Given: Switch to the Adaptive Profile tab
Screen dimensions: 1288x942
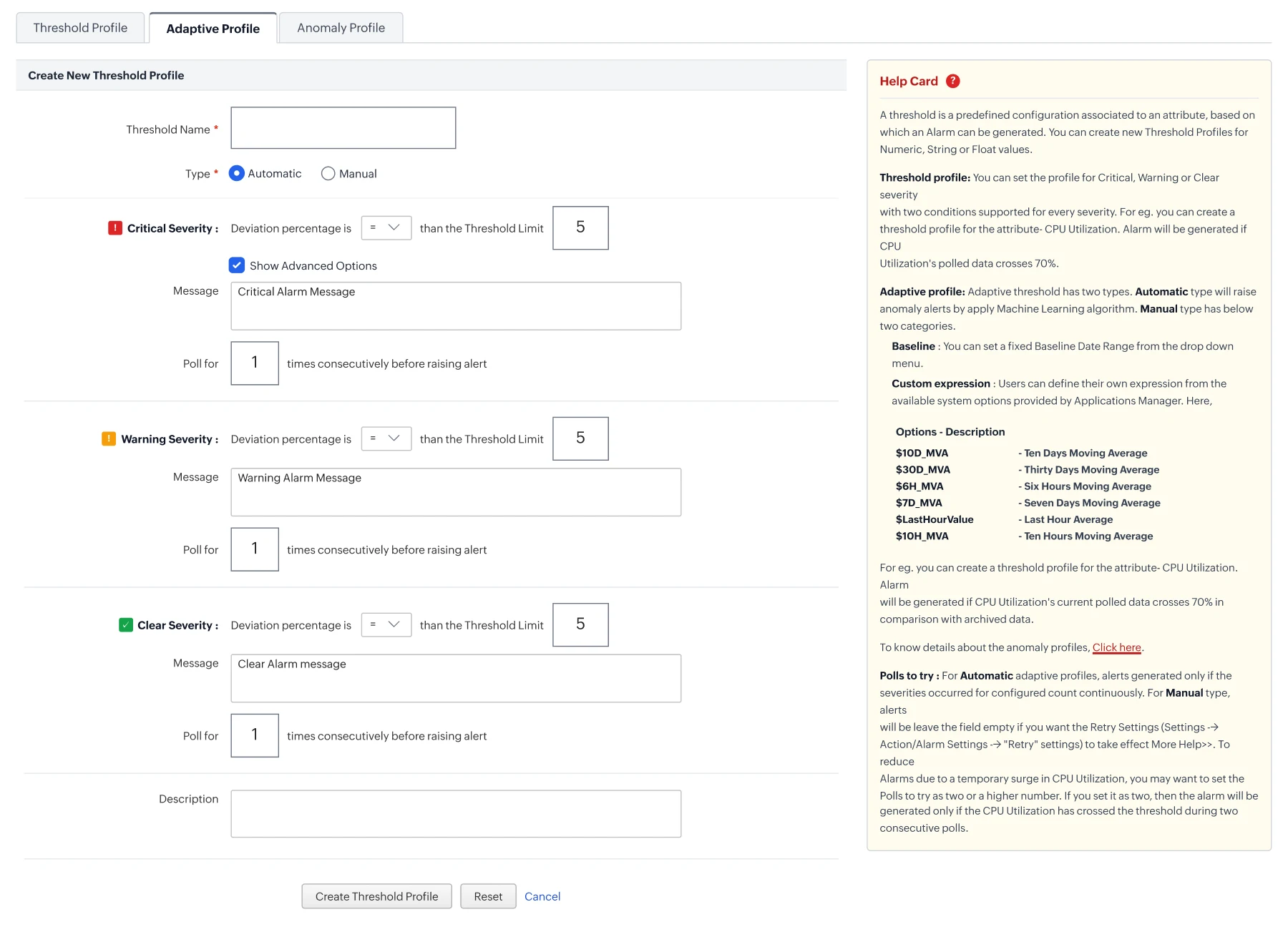Looking at the screenshot, I should [x=213, y=29].
